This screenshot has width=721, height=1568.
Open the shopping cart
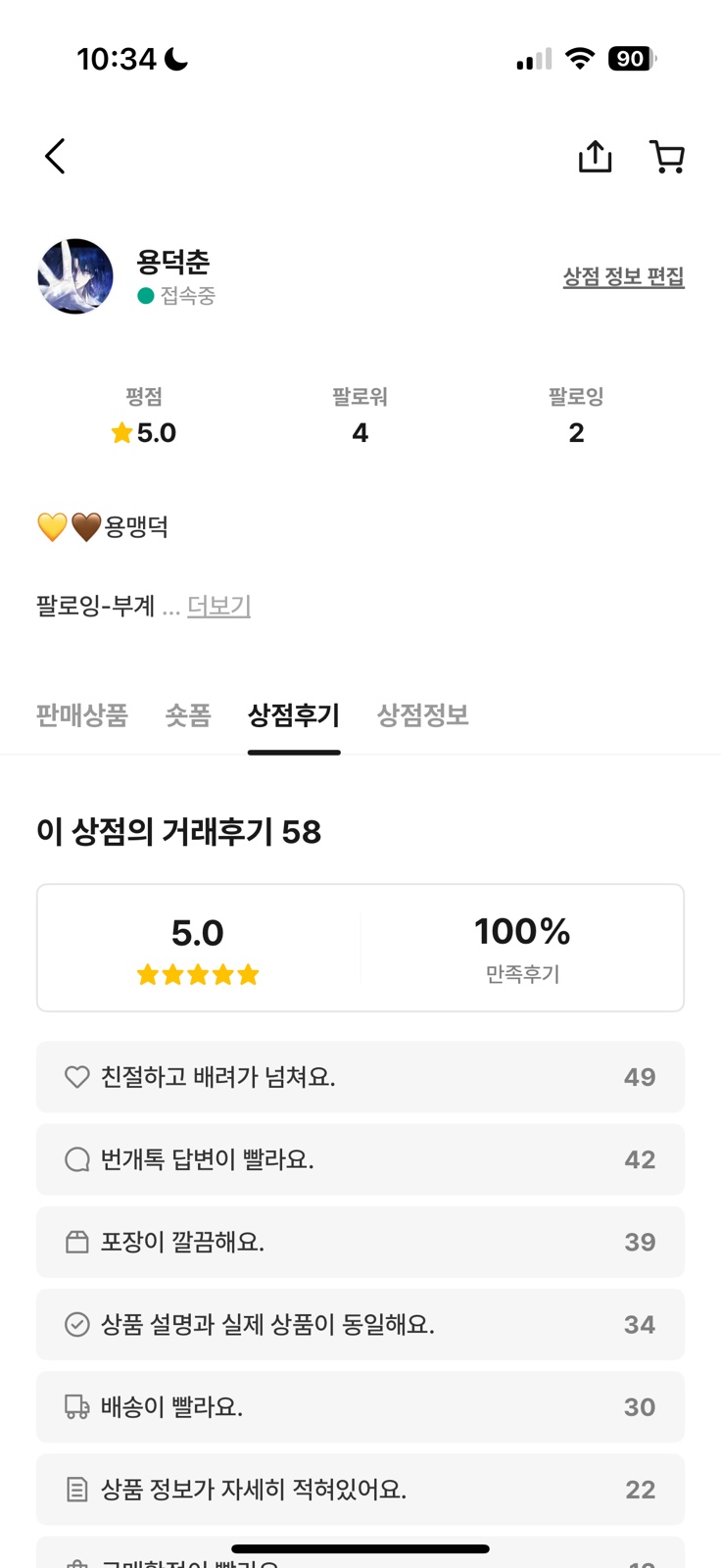point(667,157)
